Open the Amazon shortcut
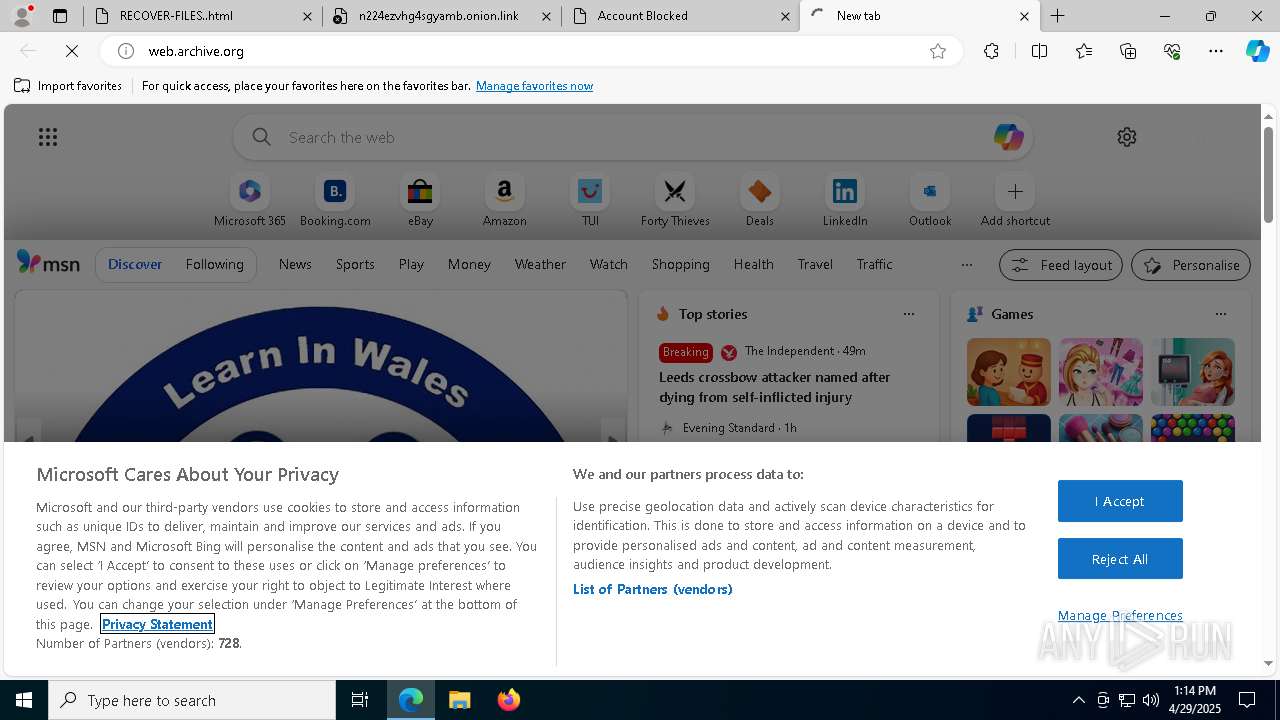 [x=504, y=201]
